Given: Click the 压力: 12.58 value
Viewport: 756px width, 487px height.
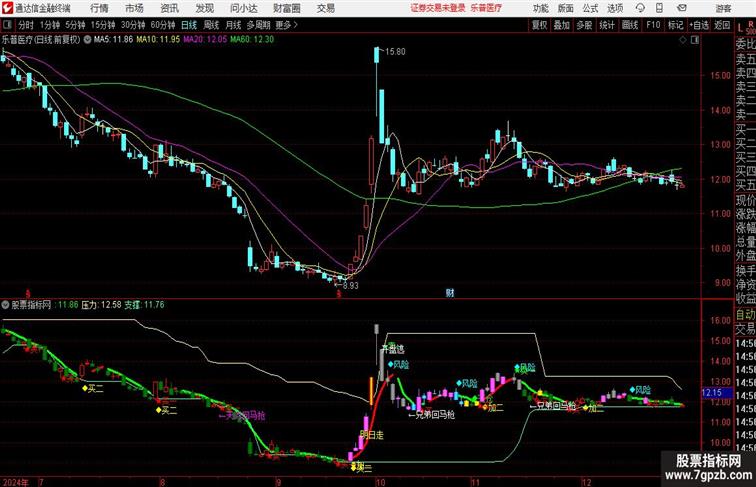Looking at the screenshot, I should click(101, 305).
